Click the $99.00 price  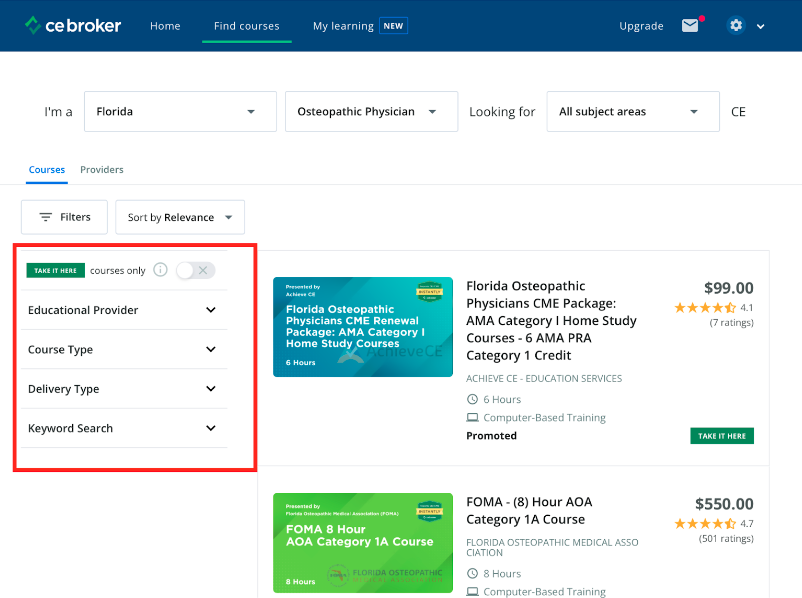tap(728, 288)
